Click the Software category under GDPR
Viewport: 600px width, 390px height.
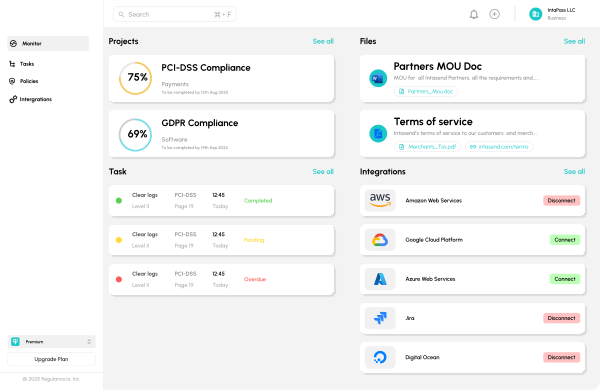point(174,139)
